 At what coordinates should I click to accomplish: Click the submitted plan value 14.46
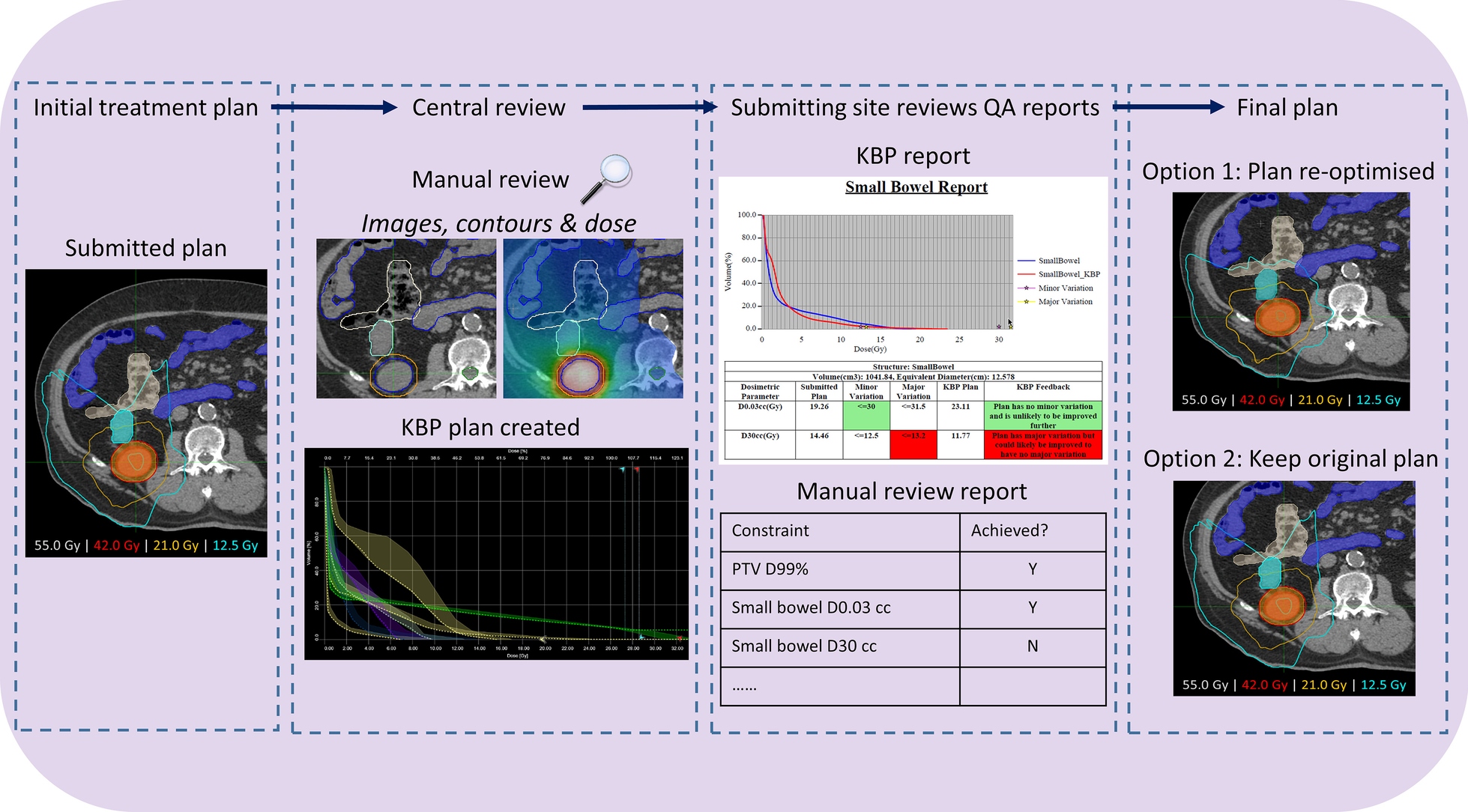click(x=819, y=435)
